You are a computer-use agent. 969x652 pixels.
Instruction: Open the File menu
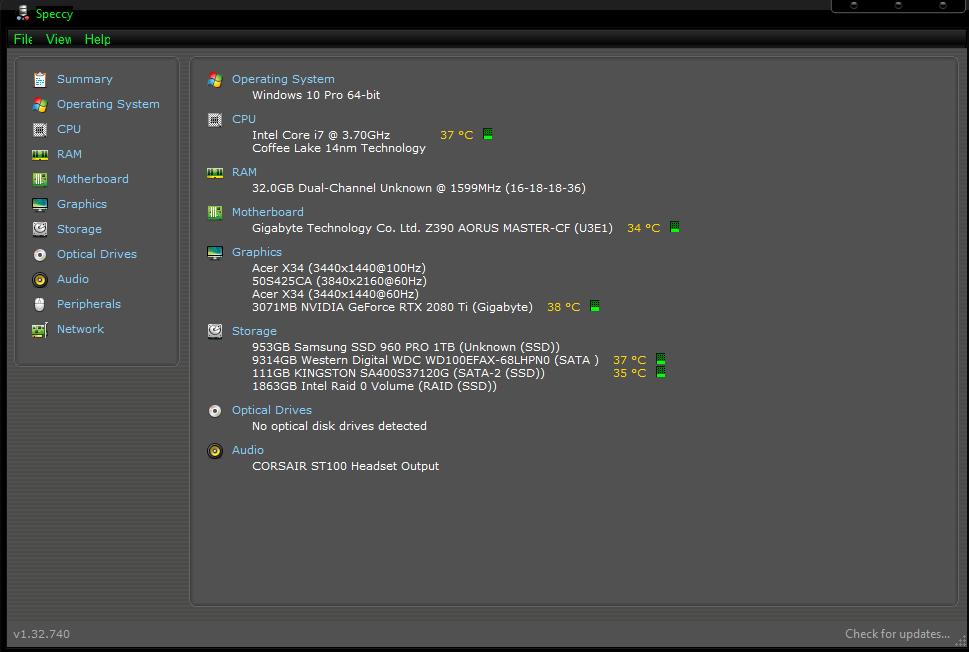click(x=23, y=40)
